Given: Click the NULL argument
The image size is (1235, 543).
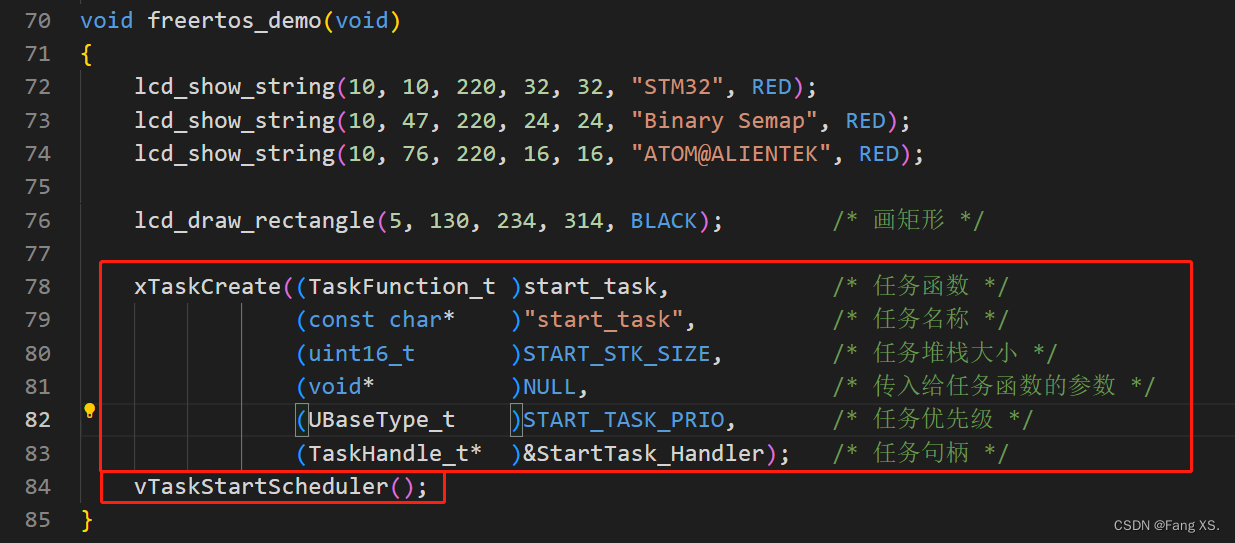Looking at the screenshot, I should click(x=549, y=387).
